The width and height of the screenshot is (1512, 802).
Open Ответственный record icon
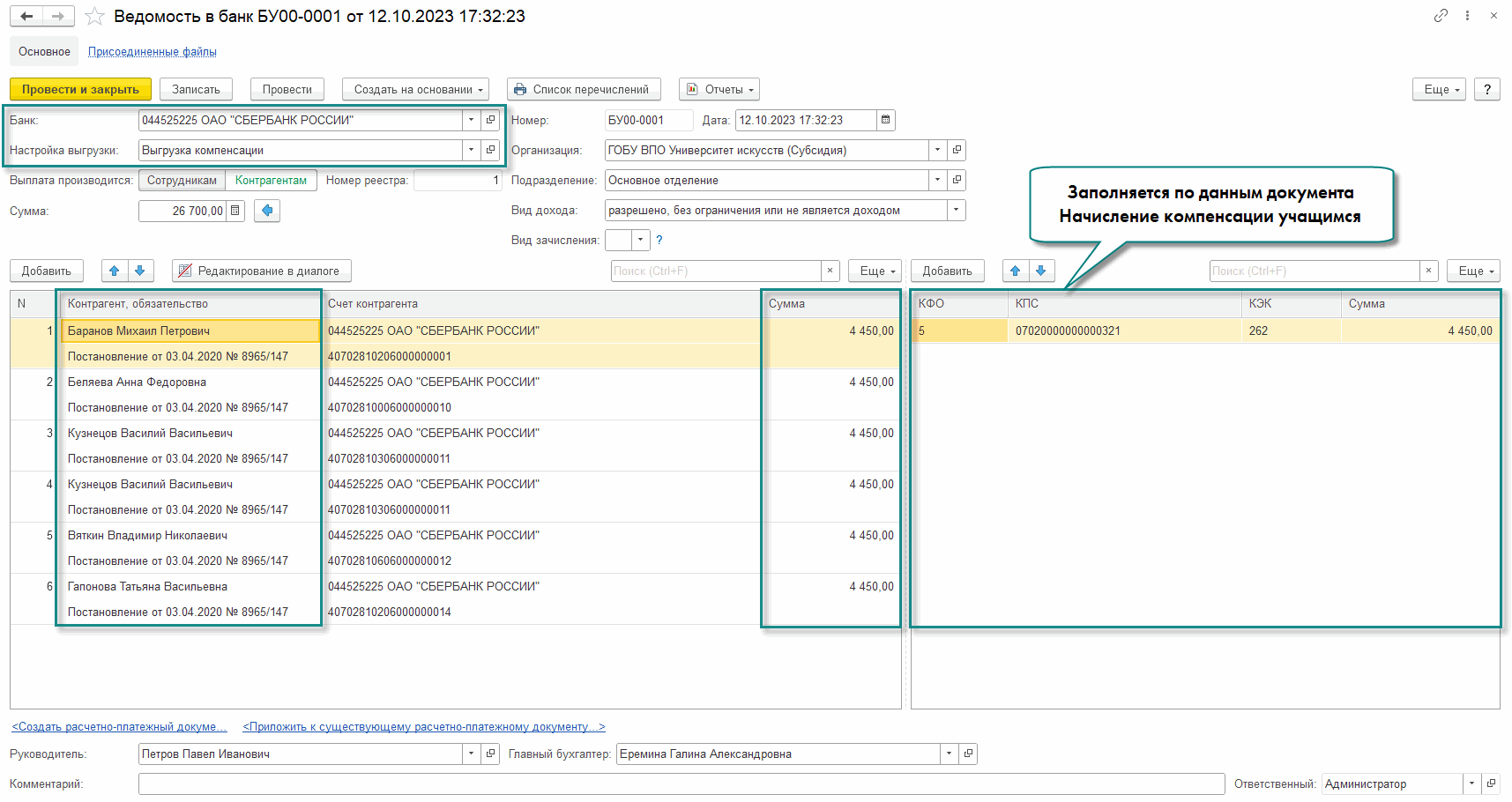point(1491,783)
